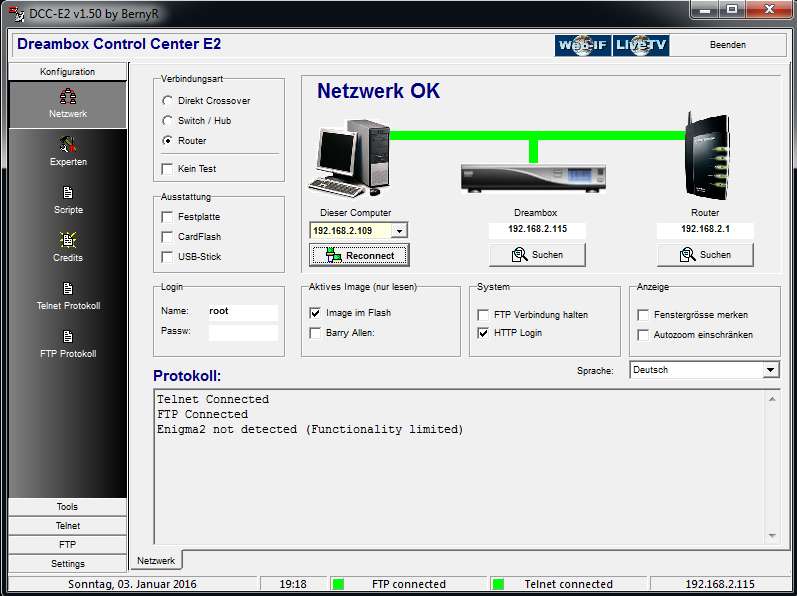Open the Settings sidebar section
The image size is (797, 596).
67,564
